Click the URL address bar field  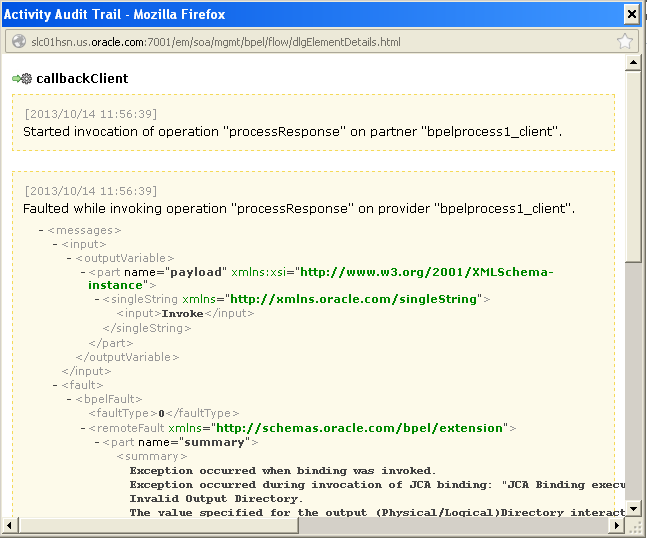point(322,41)
